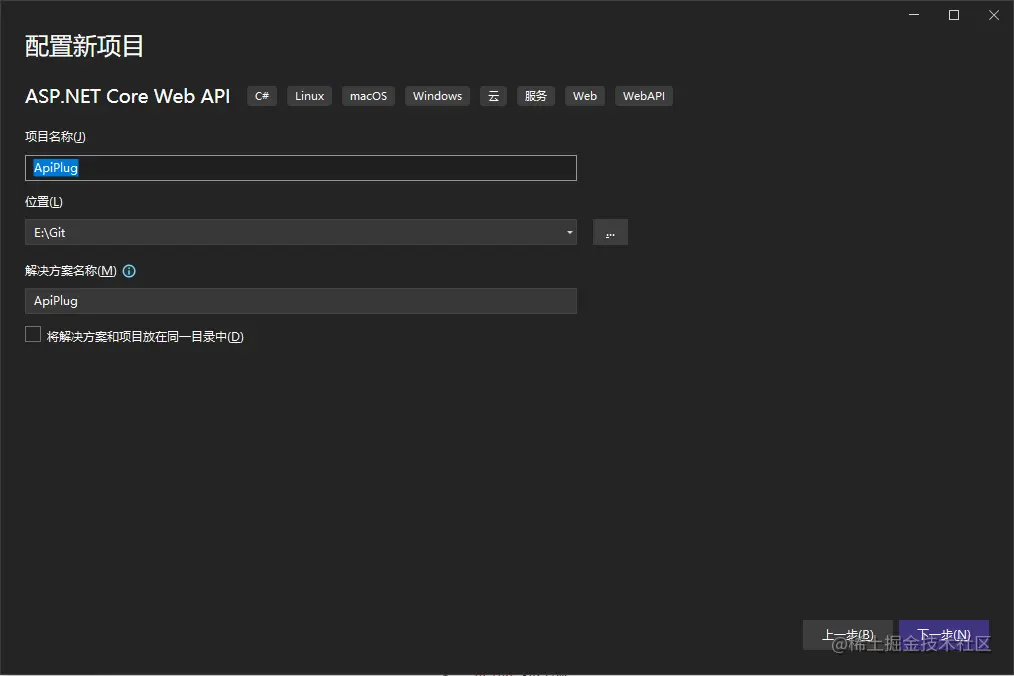Click the WebAPI tag

coord(643,96)
